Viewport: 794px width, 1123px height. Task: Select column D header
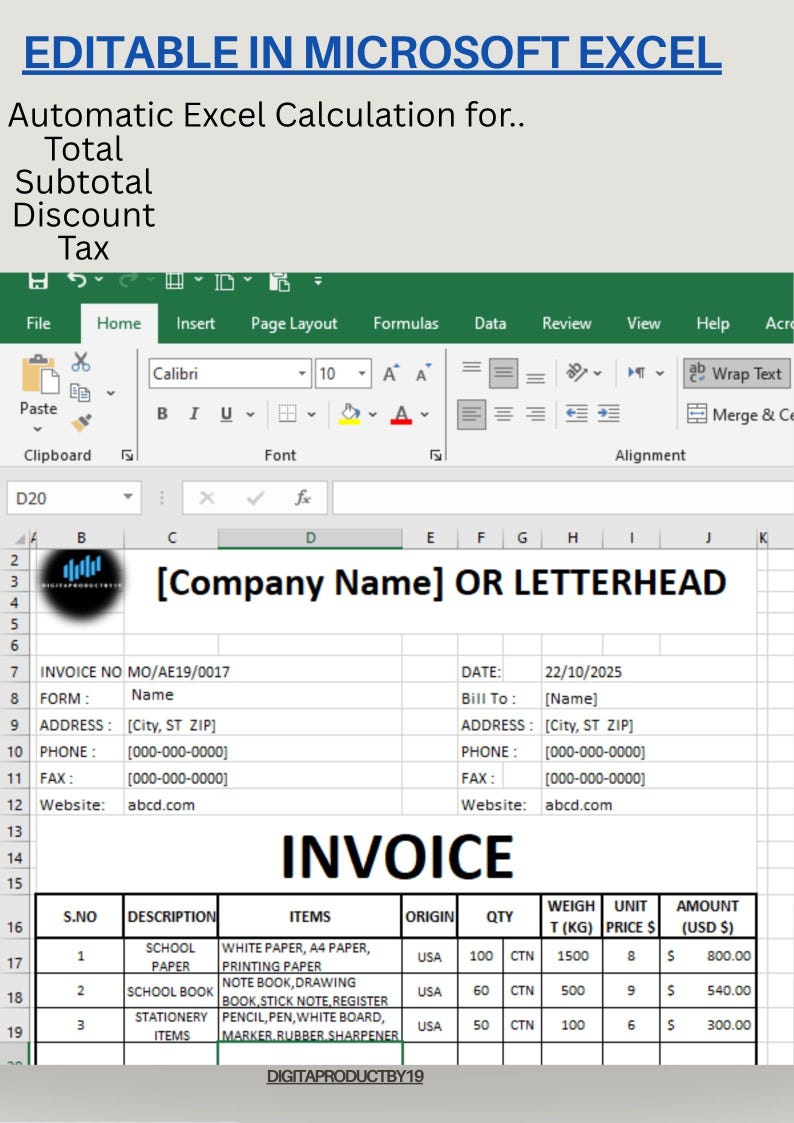(x=310, y=538)
